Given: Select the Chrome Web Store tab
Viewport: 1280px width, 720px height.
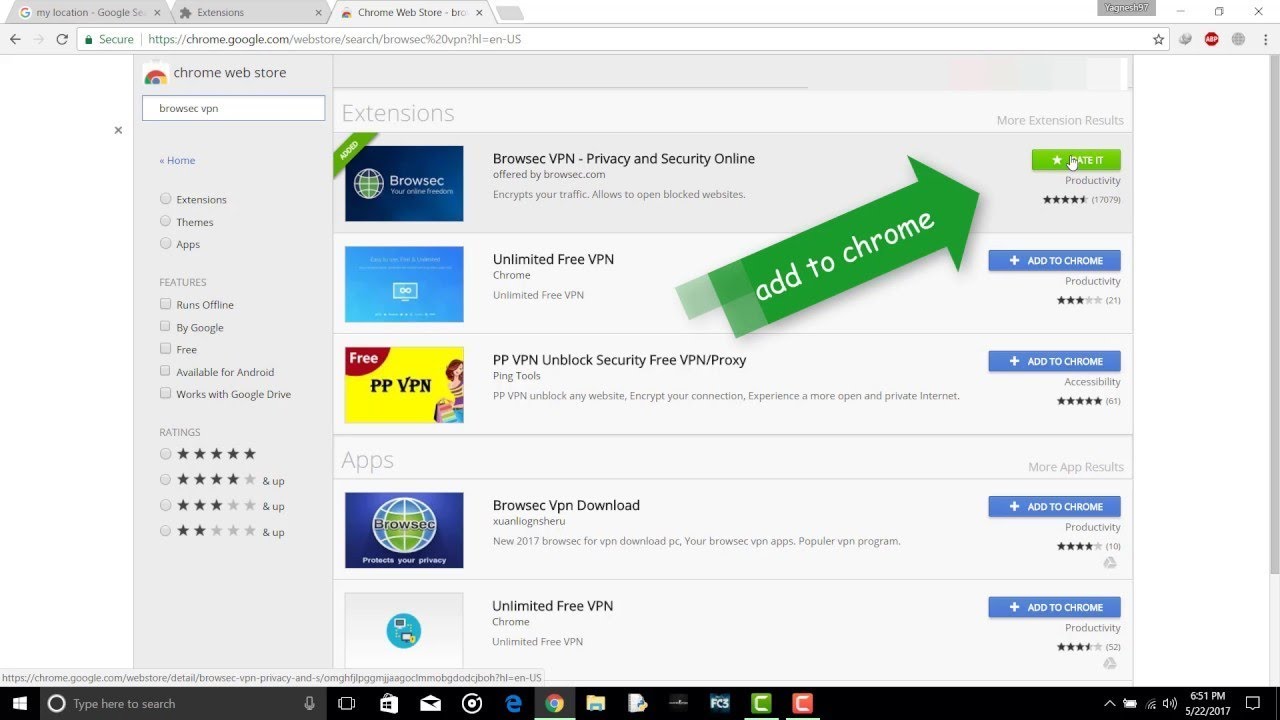Looking at the screenshot, I should [410, 13].
